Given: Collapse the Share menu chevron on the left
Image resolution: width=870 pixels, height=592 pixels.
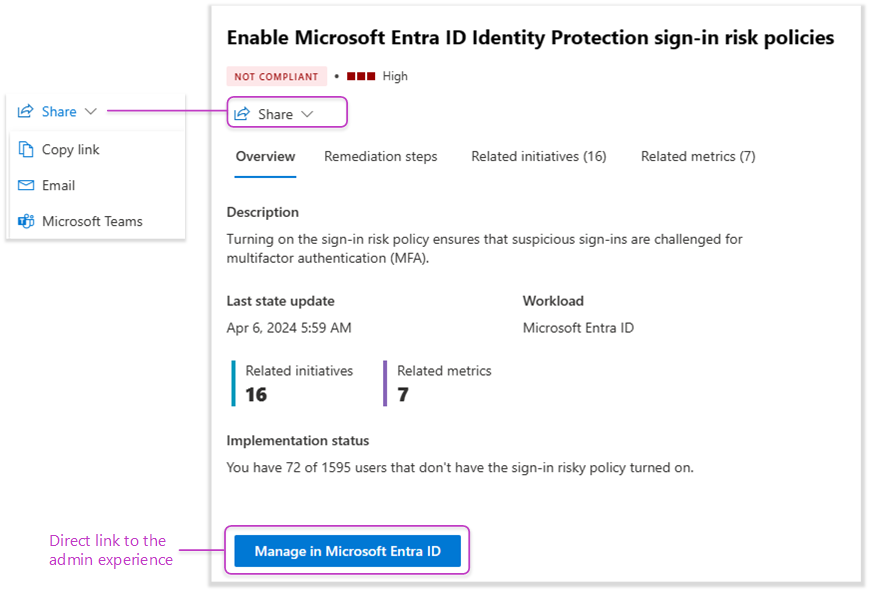Looking at the screenshot, I should point(91,112).
